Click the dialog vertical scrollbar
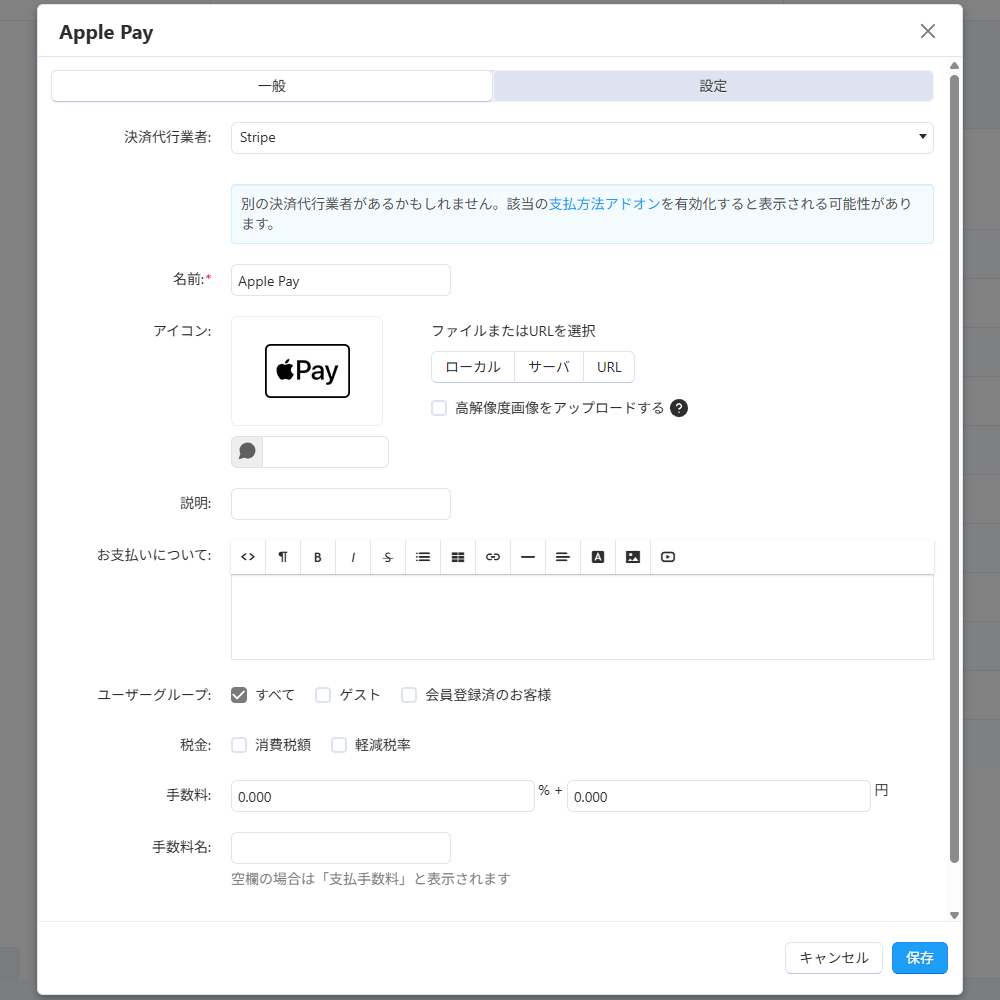The image size is (1000, 1000). pos(955,469)
